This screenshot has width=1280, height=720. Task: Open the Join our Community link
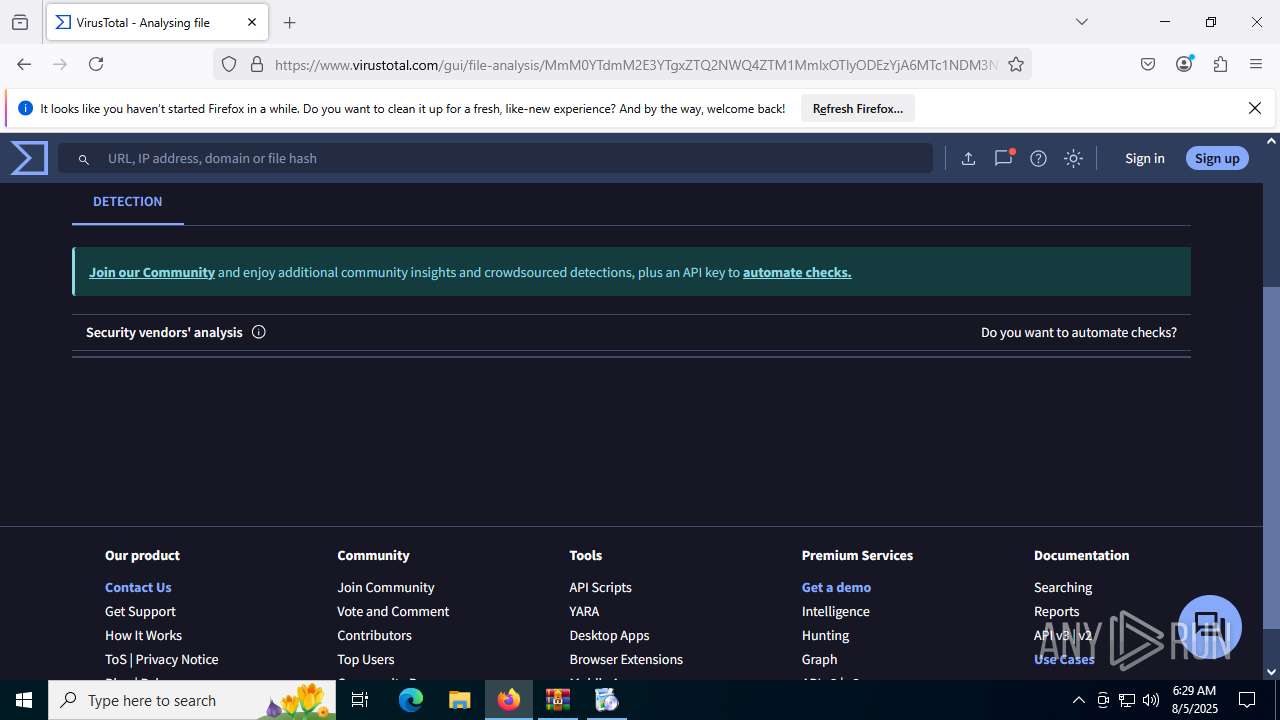tap(152, 272)
